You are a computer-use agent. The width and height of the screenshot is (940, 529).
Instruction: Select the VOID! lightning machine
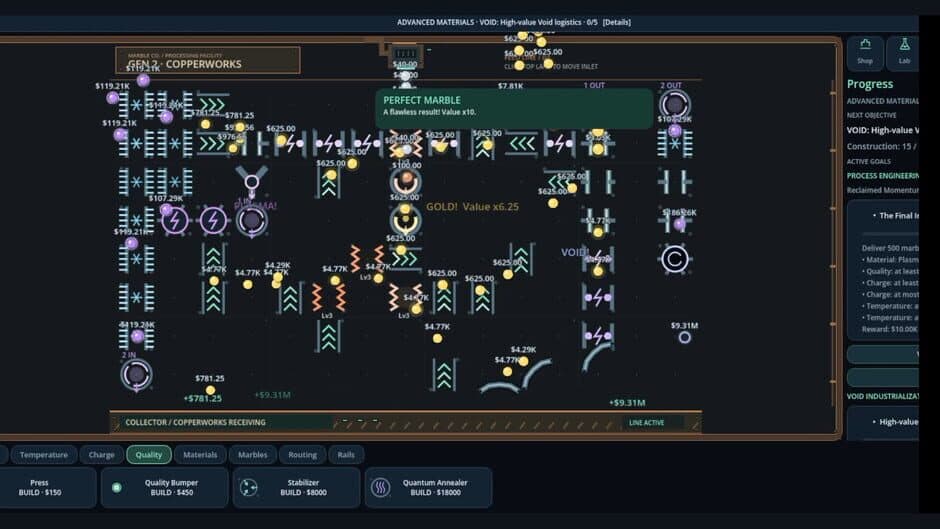pos(598,259)
